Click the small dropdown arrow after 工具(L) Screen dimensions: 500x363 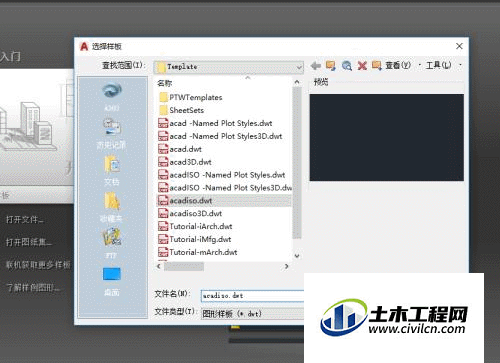point(460,65)
